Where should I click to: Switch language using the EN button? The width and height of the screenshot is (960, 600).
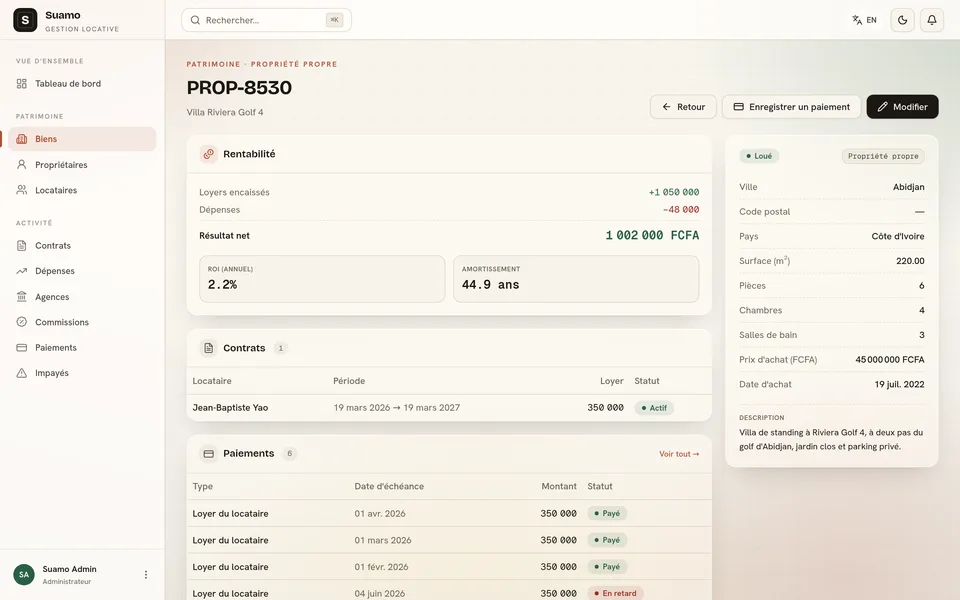pyautogui.click(x=864, y=20)
